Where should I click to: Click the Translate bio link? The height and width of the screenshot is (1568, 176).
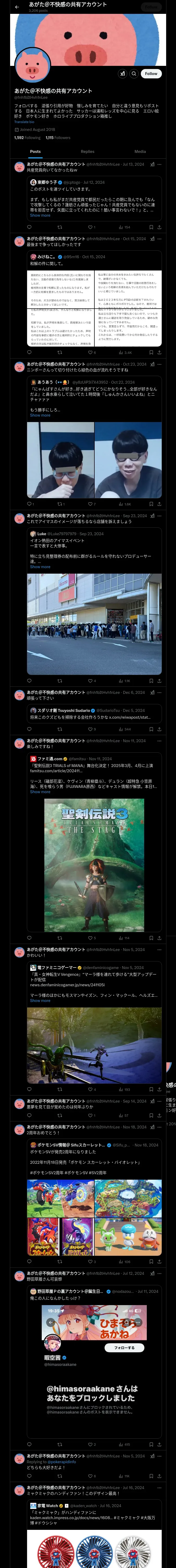pyautogui.click(x=24, y=122)
